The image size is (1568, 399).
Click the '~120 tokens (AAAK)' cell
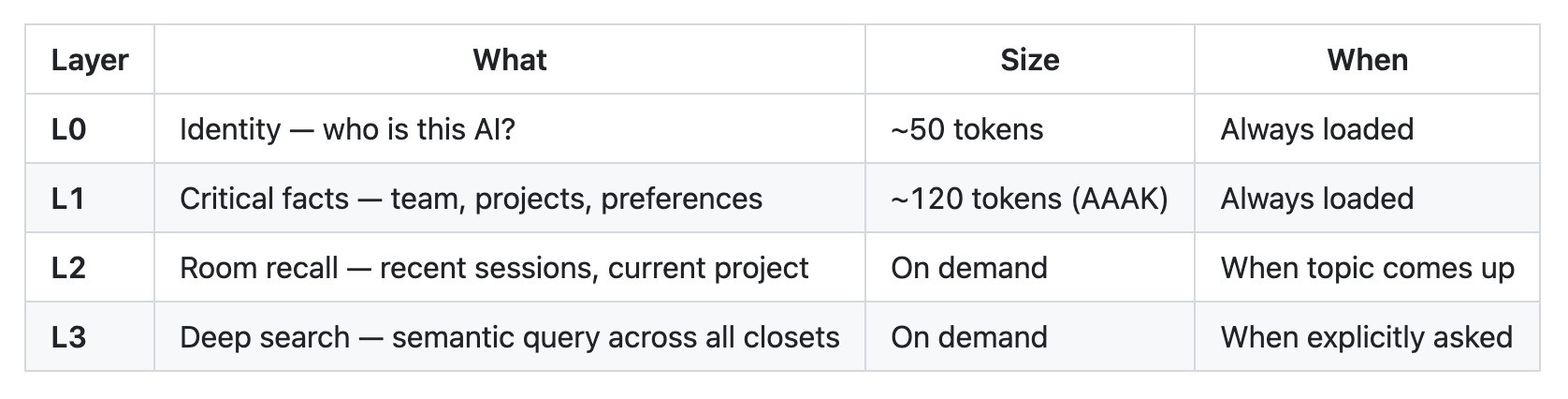pos(1029,199)
